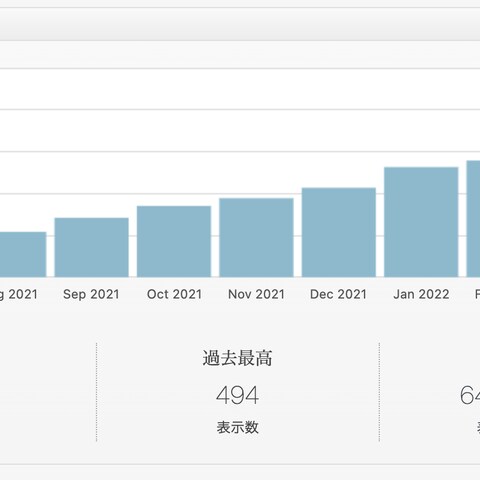Click the Jan 2022 axis label
This screenshot has width=480, height=480.
(x=421, y=294)
